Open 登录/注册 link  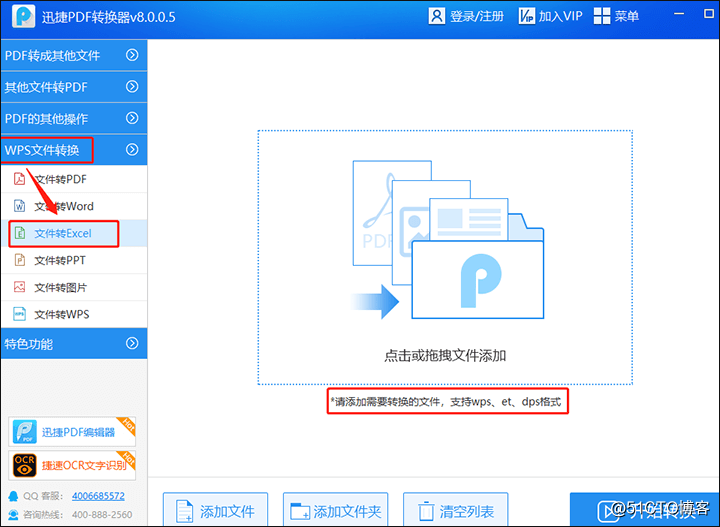476,17
